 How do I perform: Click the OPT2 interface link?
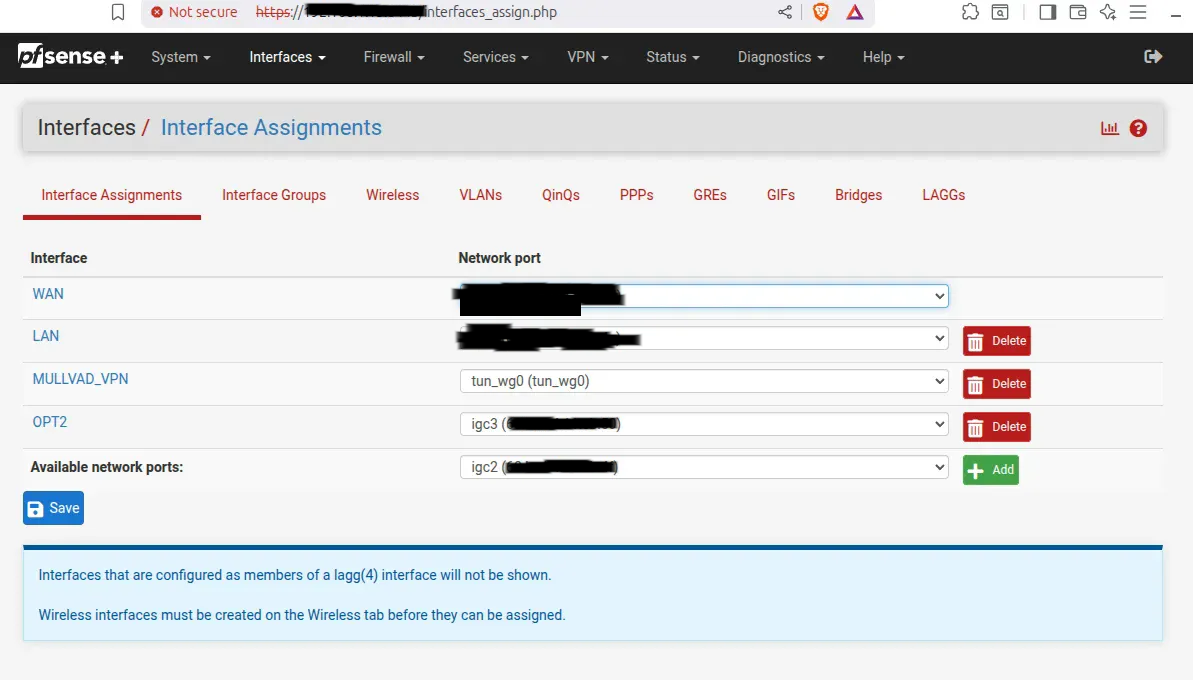[x=49, y=421]
